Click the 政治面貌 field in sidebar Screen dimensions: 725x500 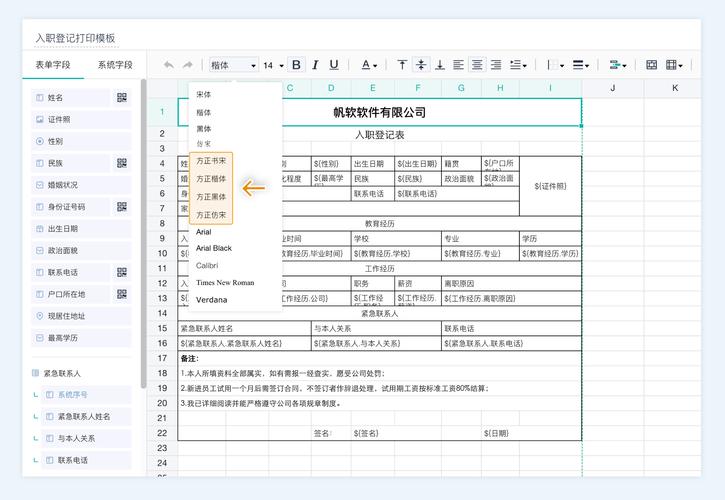point(81,250)
